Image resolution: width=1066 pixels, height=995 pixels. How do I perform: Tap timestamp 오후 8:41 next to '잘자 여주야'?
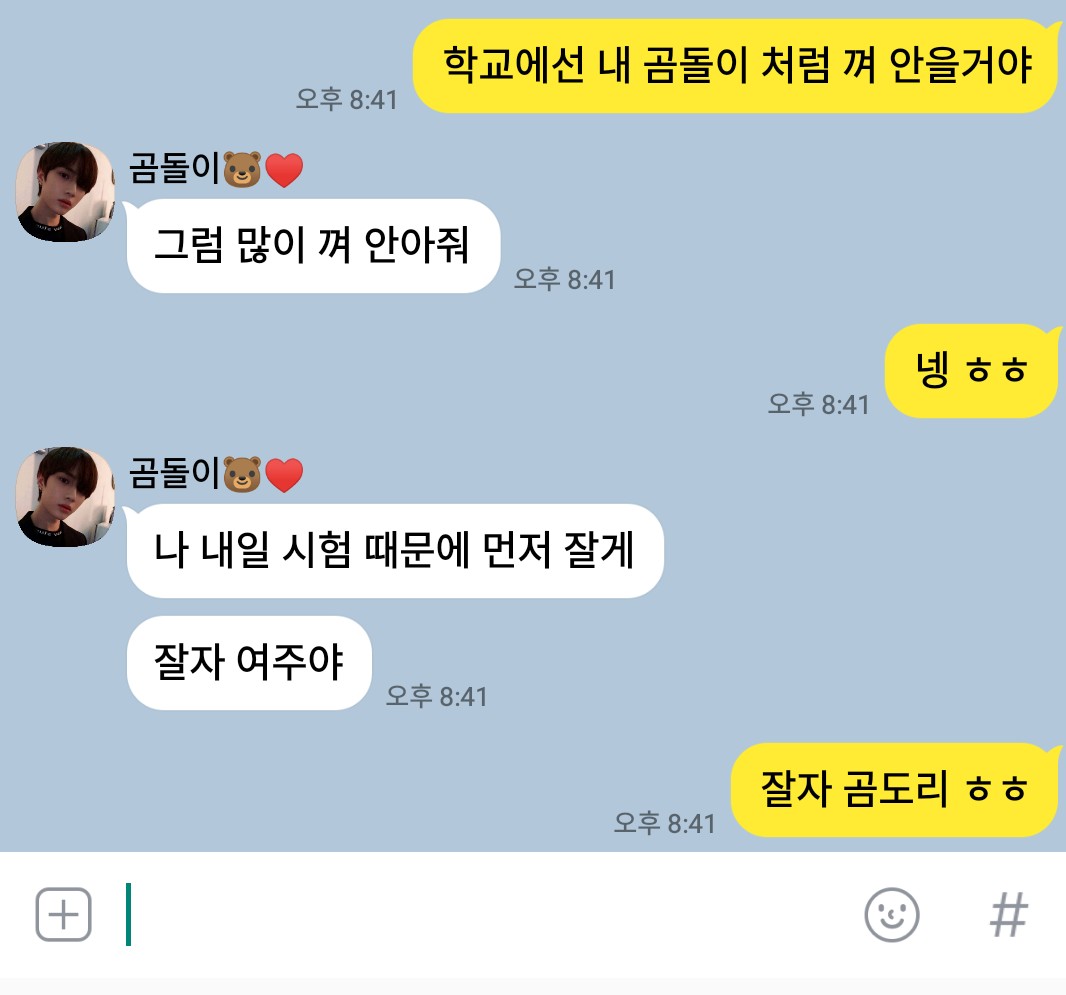436,696
